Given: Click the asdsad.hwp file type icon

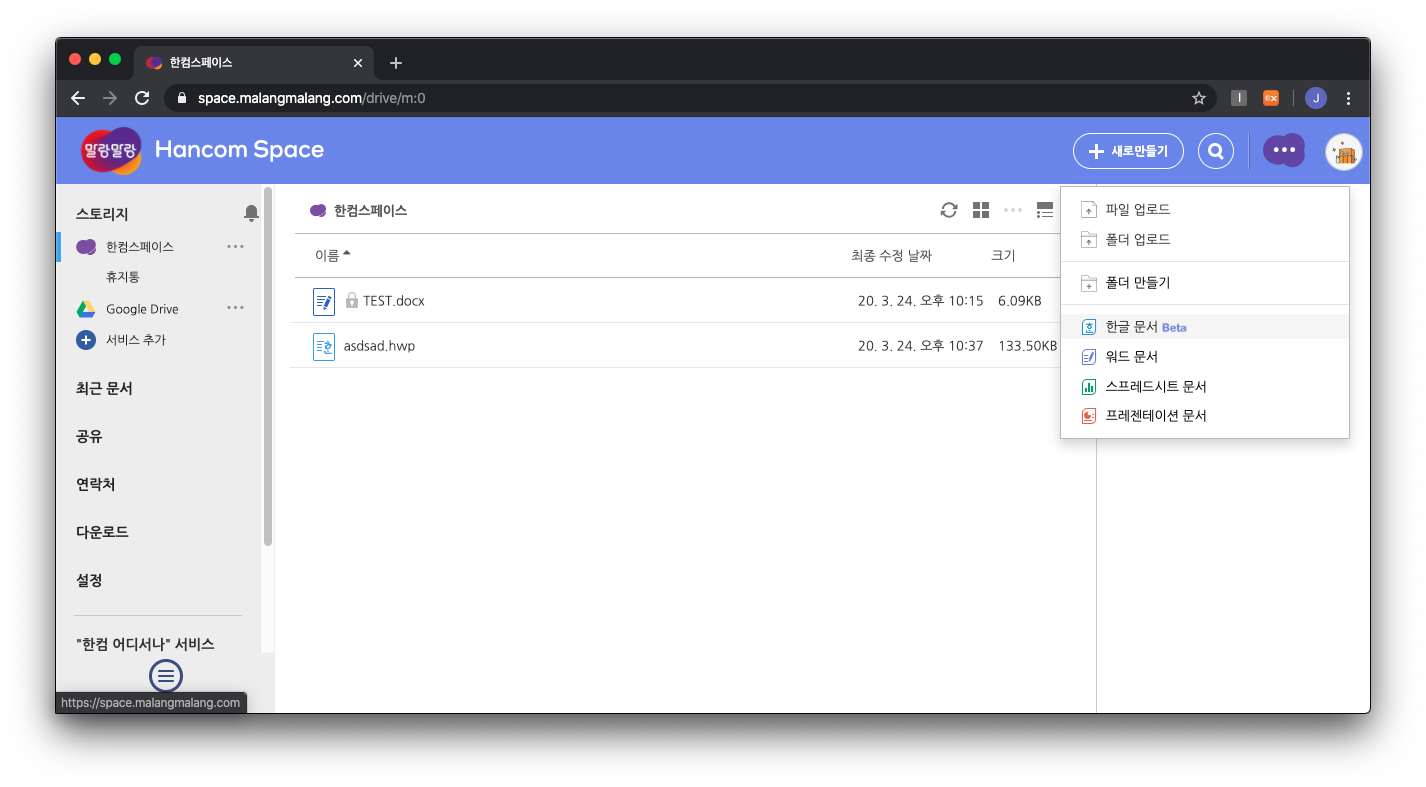Looking at the screenshot, I should (324, 346).
